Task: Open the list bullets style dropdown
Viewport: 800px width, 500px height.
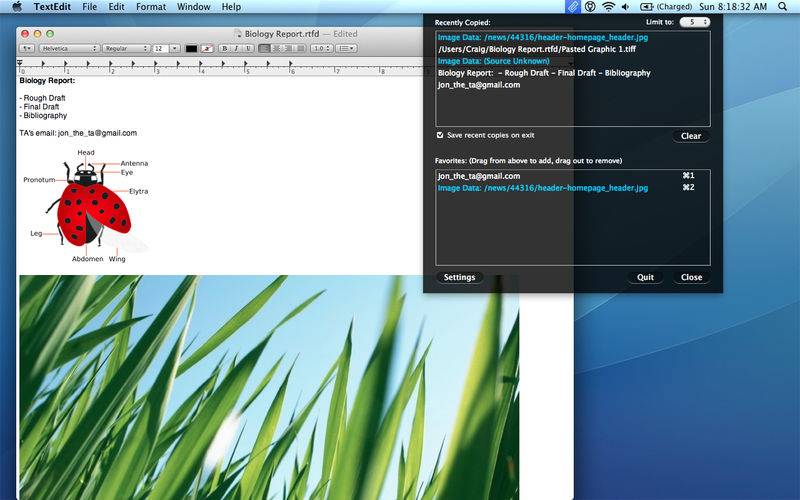Action: (x=346, y=48)
